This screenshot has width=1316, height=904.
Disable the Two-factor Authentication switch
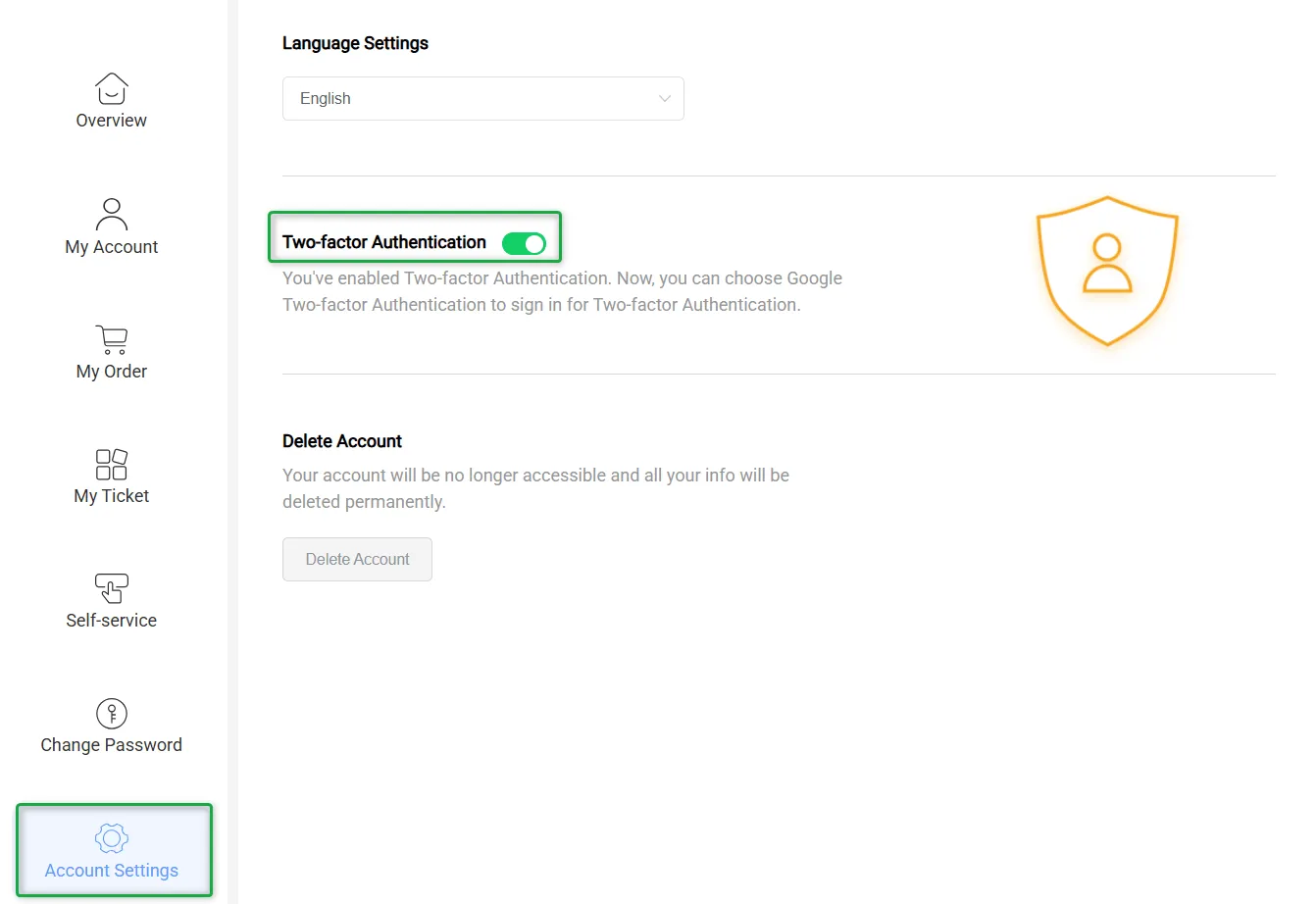(524, 243)
